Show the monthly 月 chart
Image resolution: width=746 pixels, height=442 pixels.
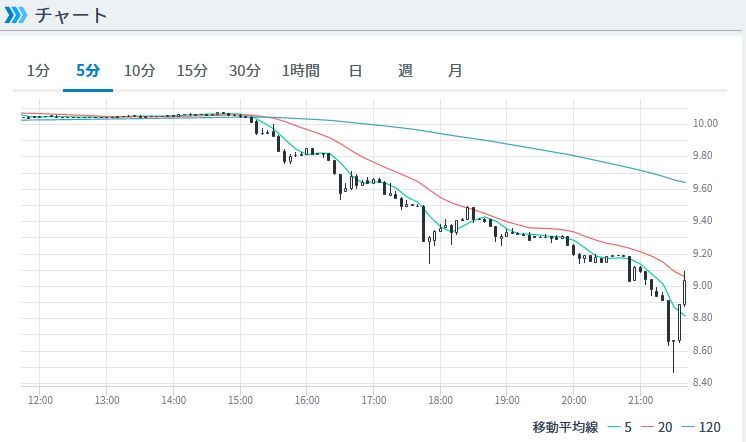coord(455,71)
